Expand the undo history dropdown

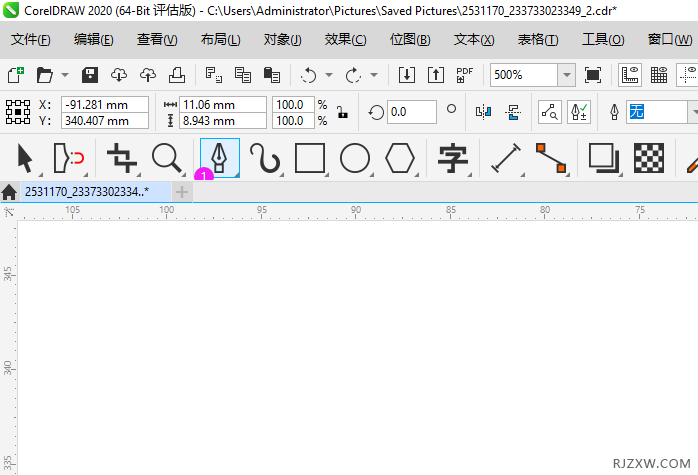[x=329, y=75]
